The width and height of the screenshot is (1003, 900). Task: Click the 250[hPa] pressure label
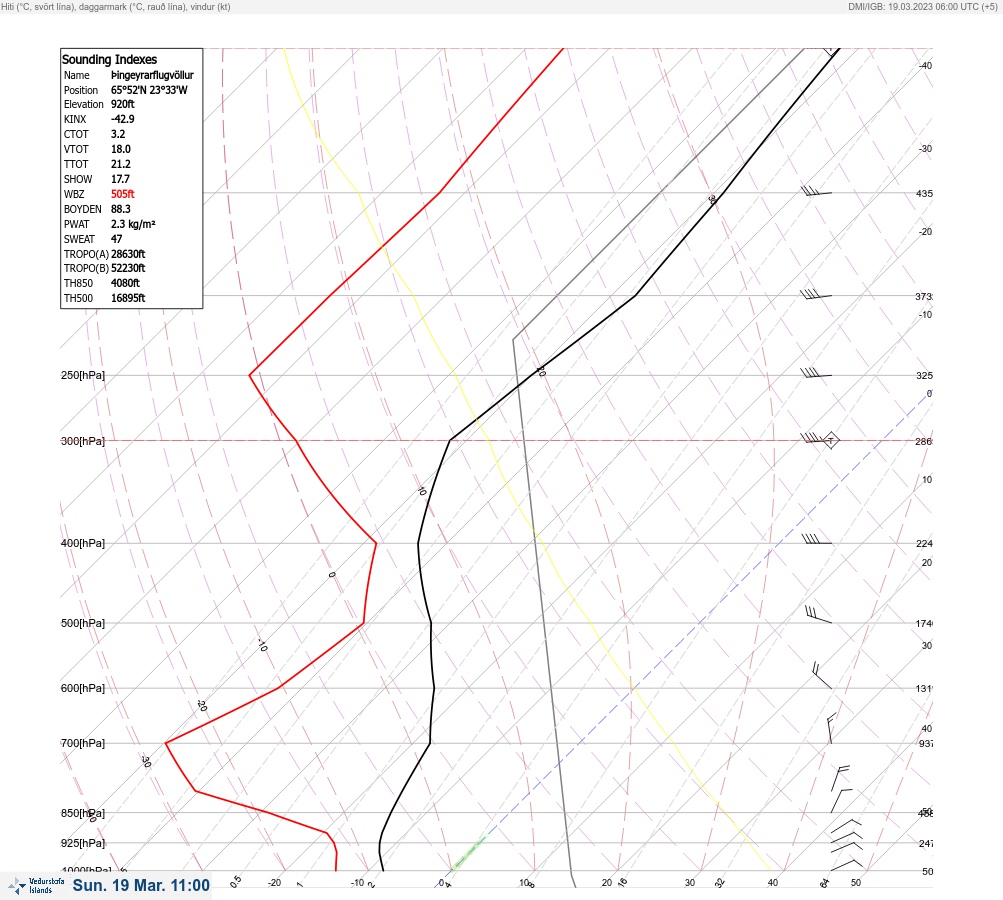pos(83,375)
